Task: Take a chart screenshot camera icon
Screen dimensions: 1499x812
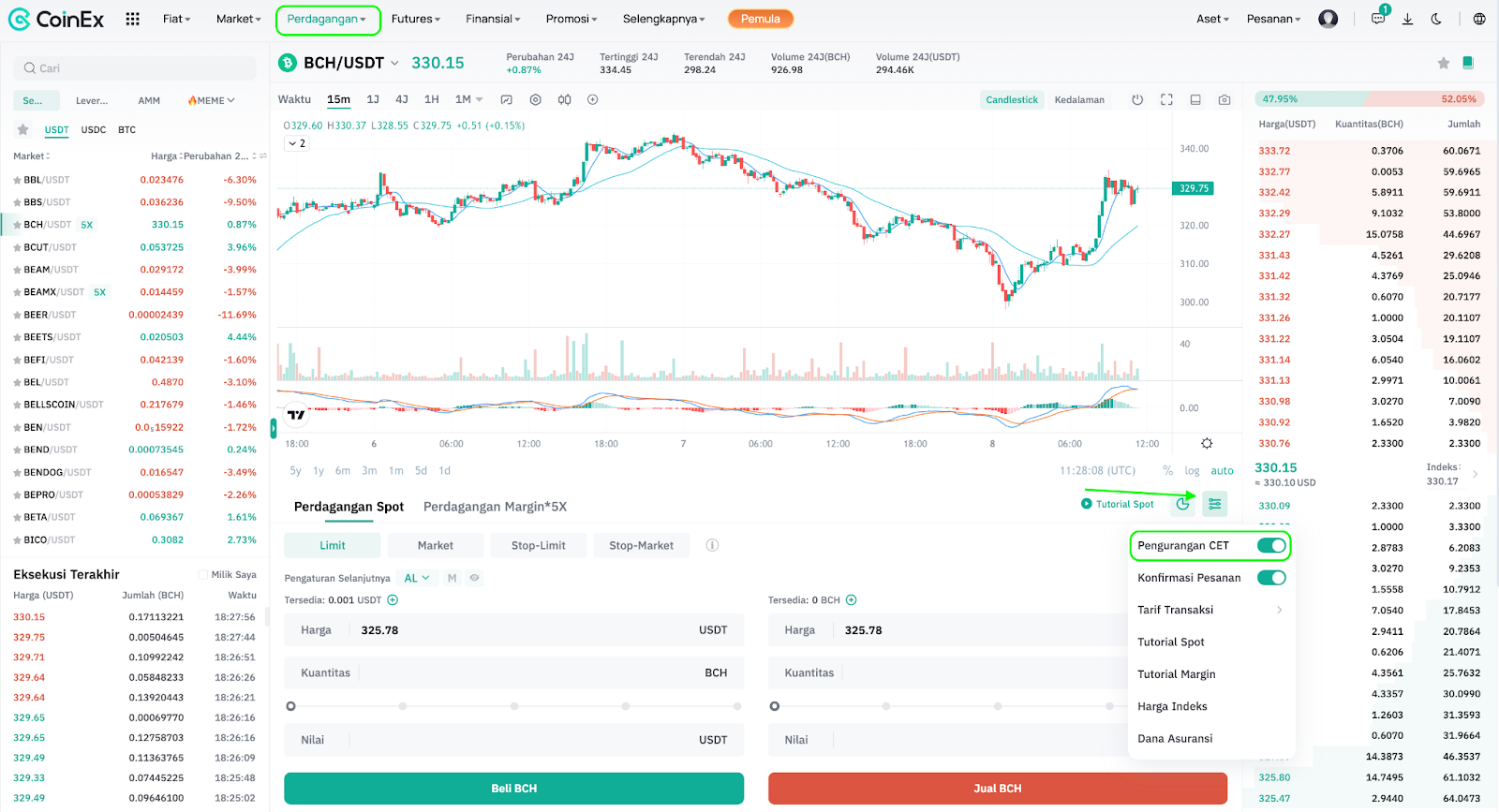Action: pyautogui.click(x=1224, y=99)
